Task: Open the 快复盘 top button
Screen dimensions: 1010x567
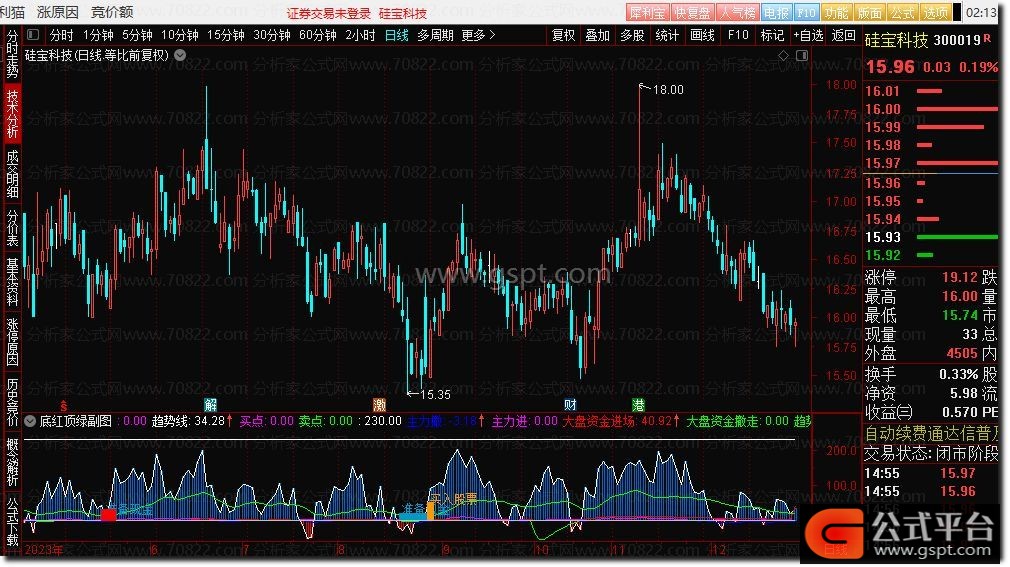Action: click(692, 13)
